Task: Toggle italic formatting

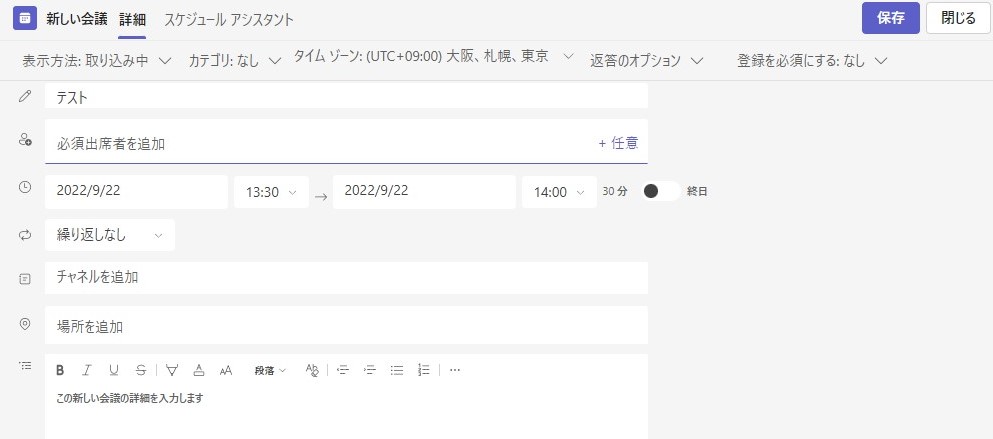Action: [87, 371]
